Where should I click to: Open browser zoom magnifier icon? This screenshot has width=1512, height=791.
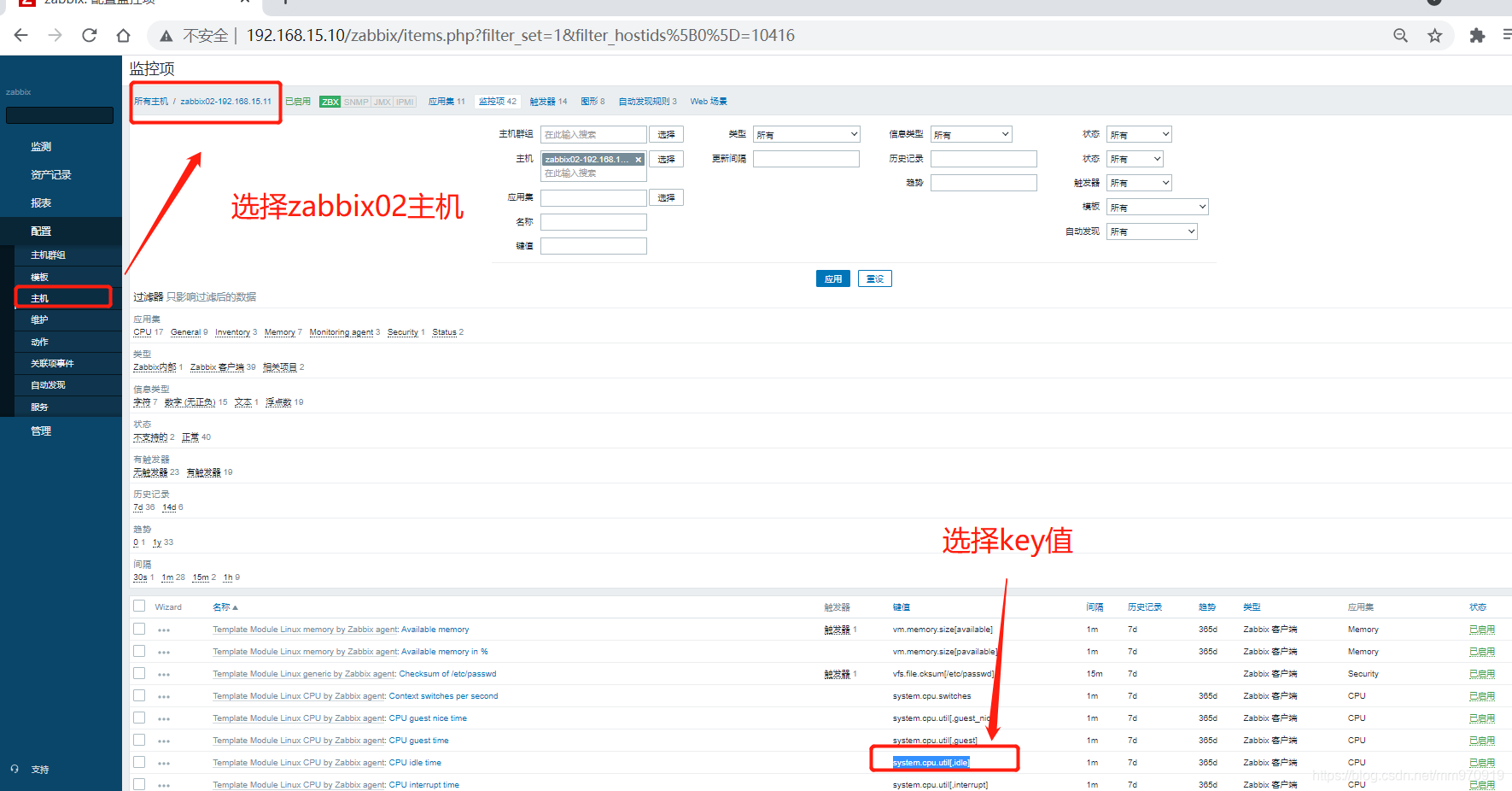[x=1400, y=35]
